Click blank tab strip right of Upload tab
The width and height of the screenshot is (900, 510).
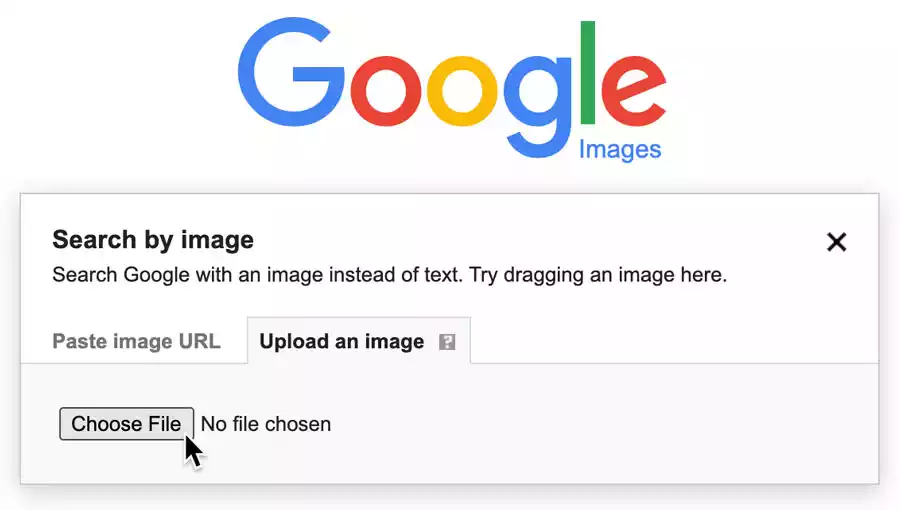pyautogui.click(x=670, y=341)
